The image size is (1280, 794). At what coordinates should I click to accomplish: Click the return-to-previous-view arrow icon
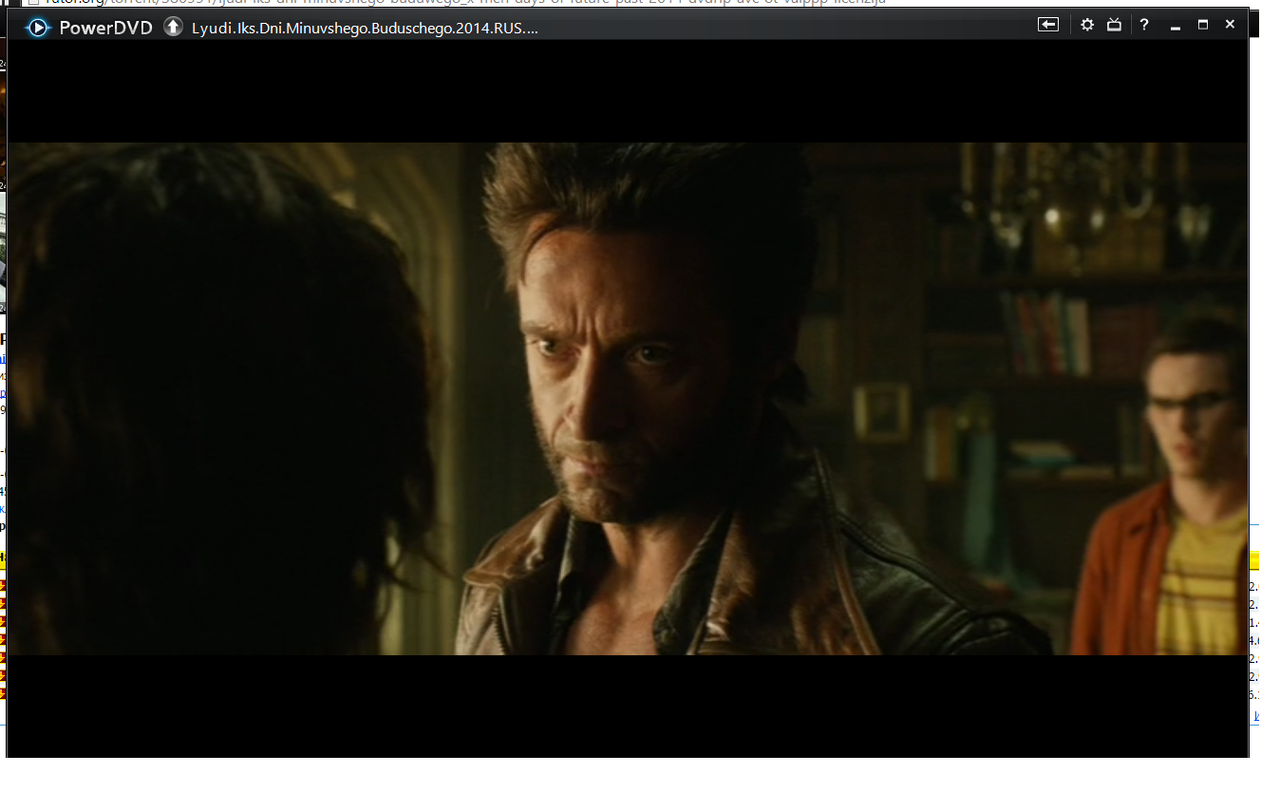click(1048, 25)
